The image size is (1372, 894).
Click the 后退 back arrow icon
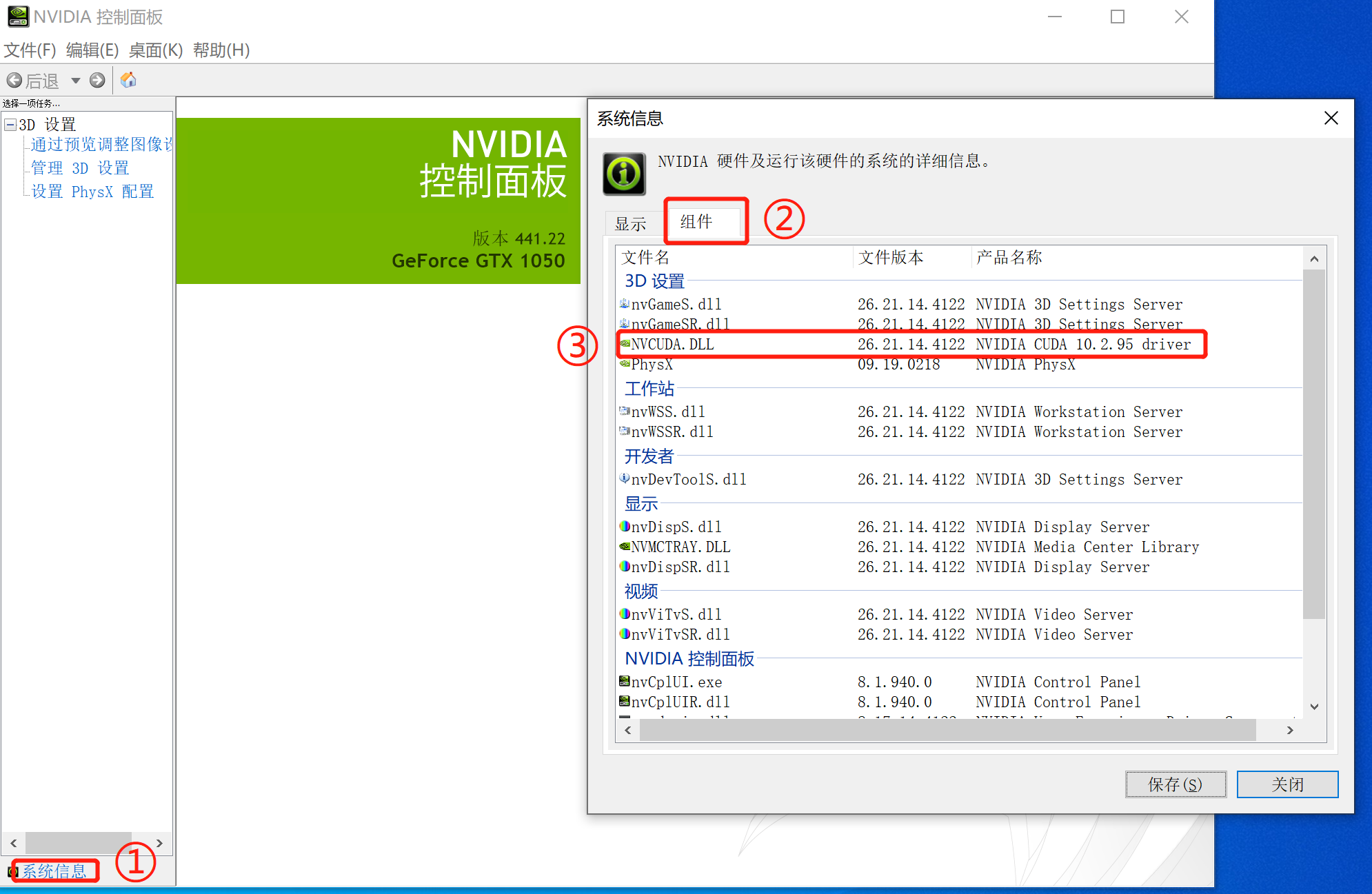[x=15, y=80]
